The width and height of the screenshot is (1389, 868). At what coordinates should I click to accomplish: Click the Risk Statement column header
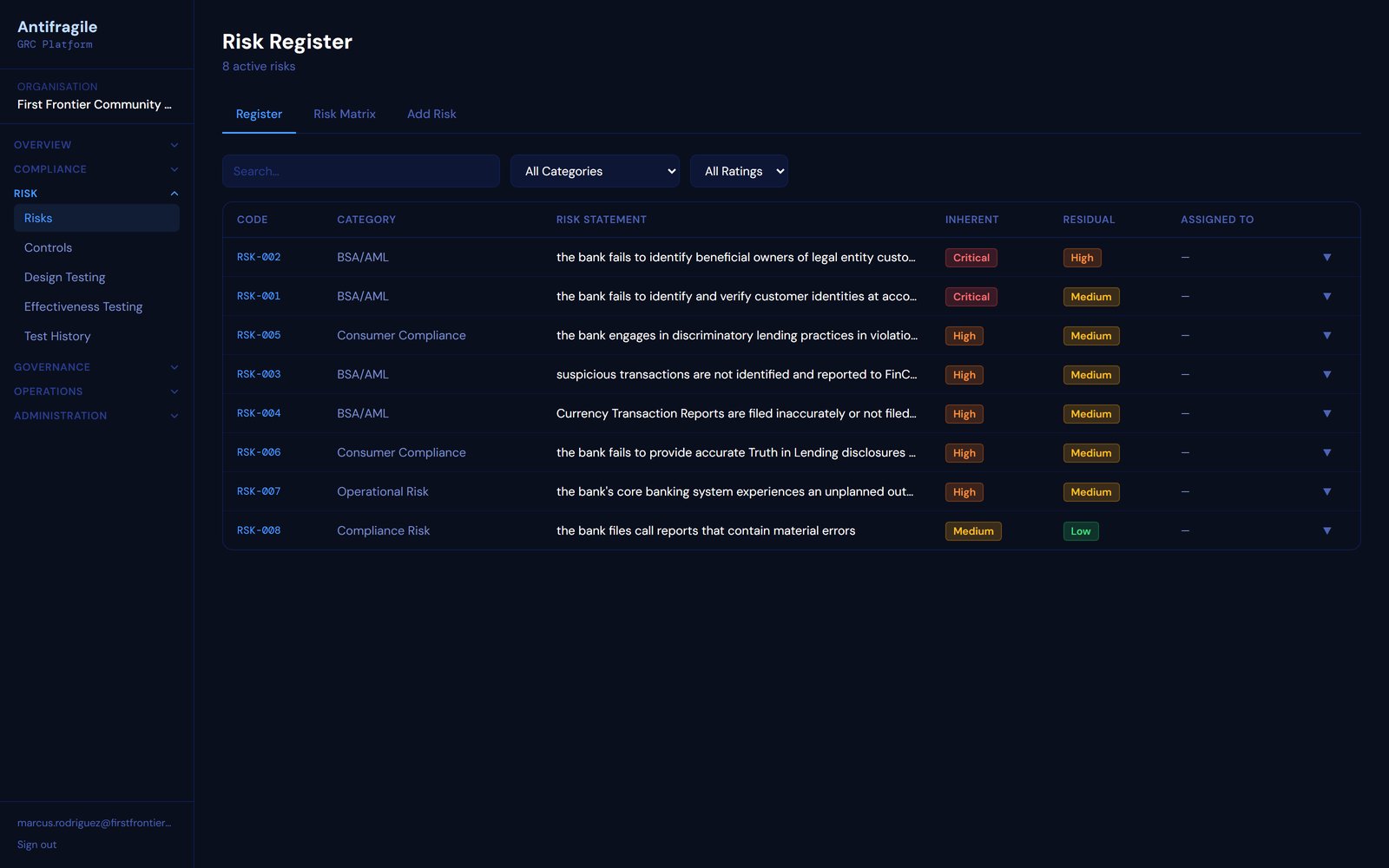pos(602,220)
